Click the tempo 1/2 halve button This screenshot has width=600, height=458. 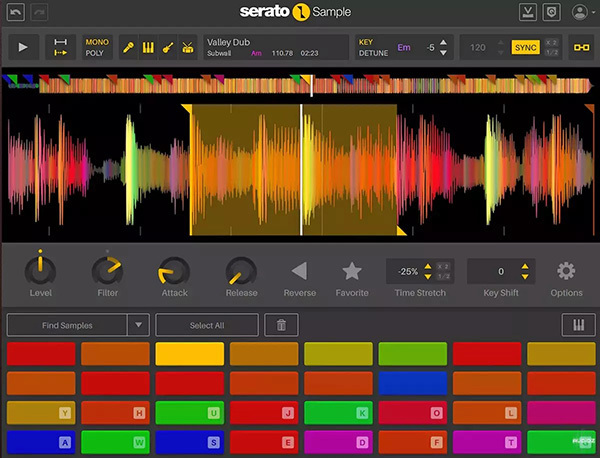coord(551,52)
